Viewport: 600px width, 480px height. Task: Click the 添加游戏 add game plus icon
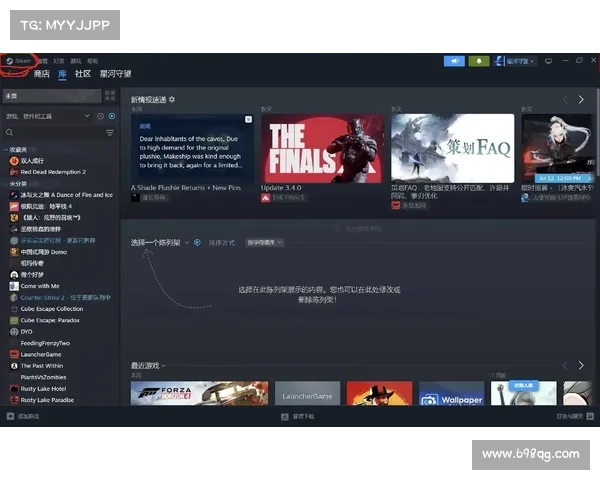pyautogui.click(x=10, y=416)
